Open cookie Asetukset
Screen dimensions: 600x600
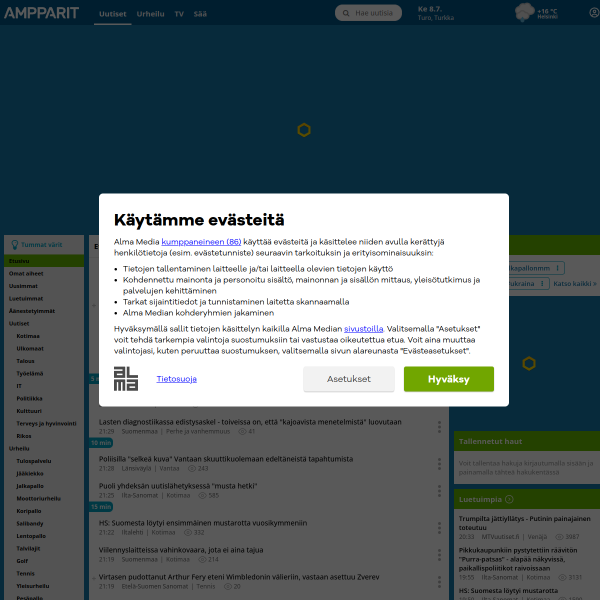(349, 379)
